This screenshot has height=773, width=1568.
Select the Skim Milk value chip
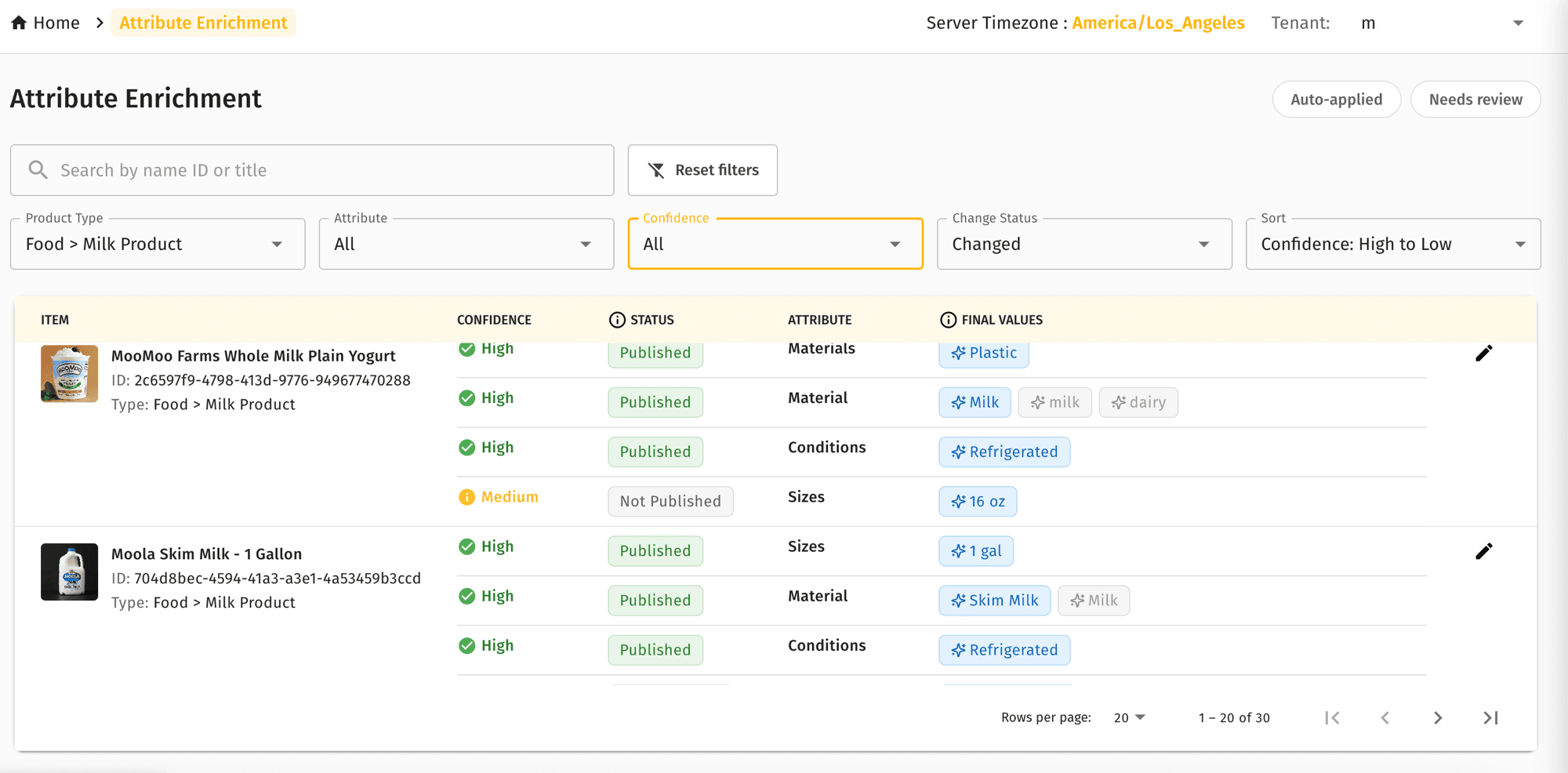click(994, 601)
